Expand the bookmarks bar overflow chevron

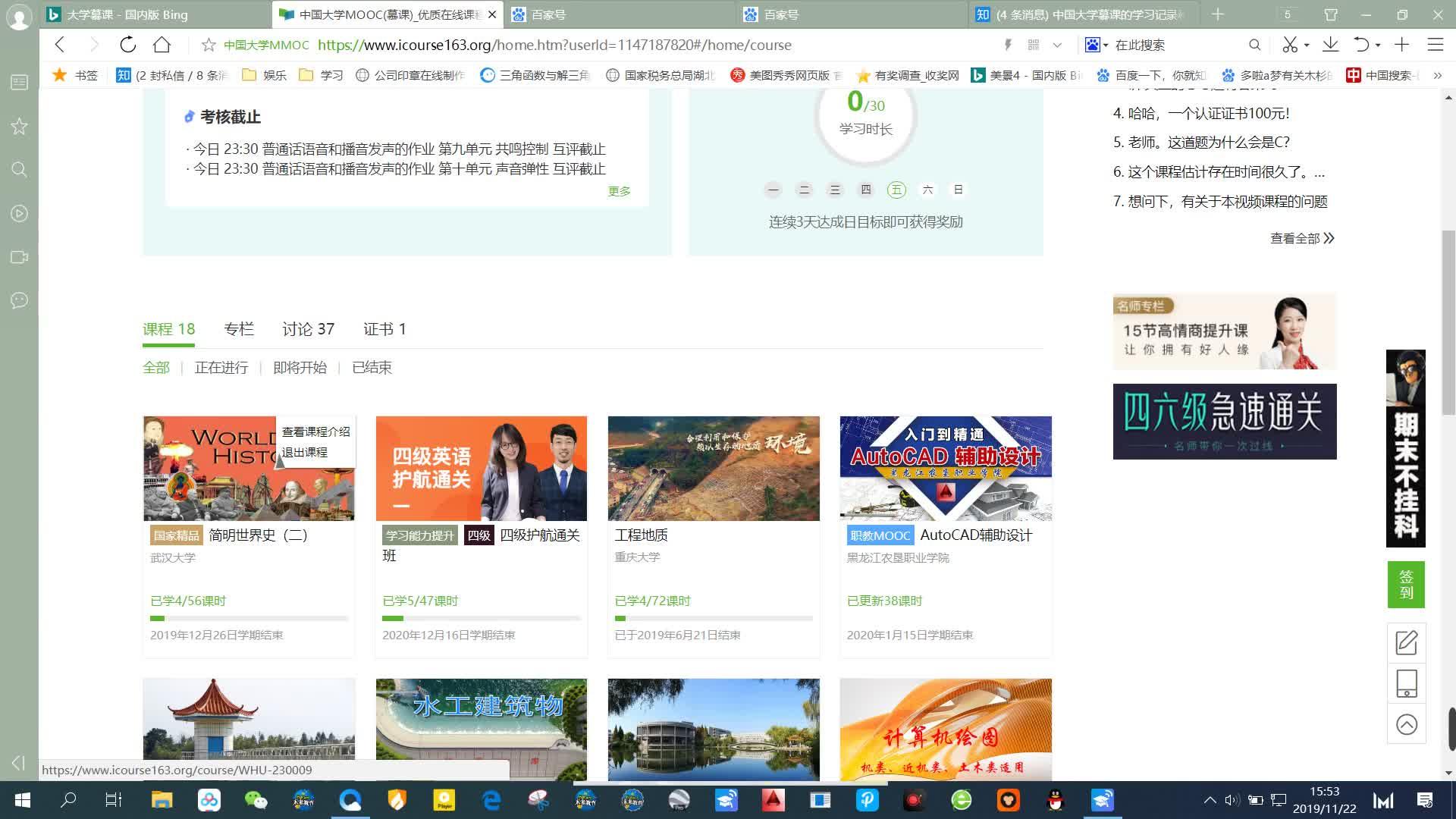pos(1437,75)
